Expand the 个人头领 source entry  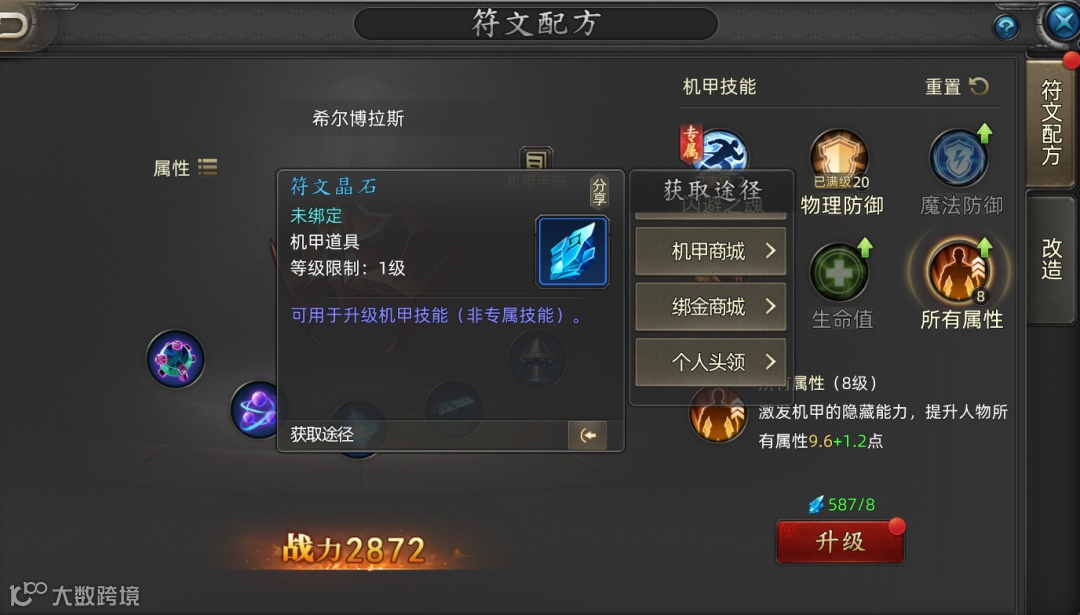[710, 362]
